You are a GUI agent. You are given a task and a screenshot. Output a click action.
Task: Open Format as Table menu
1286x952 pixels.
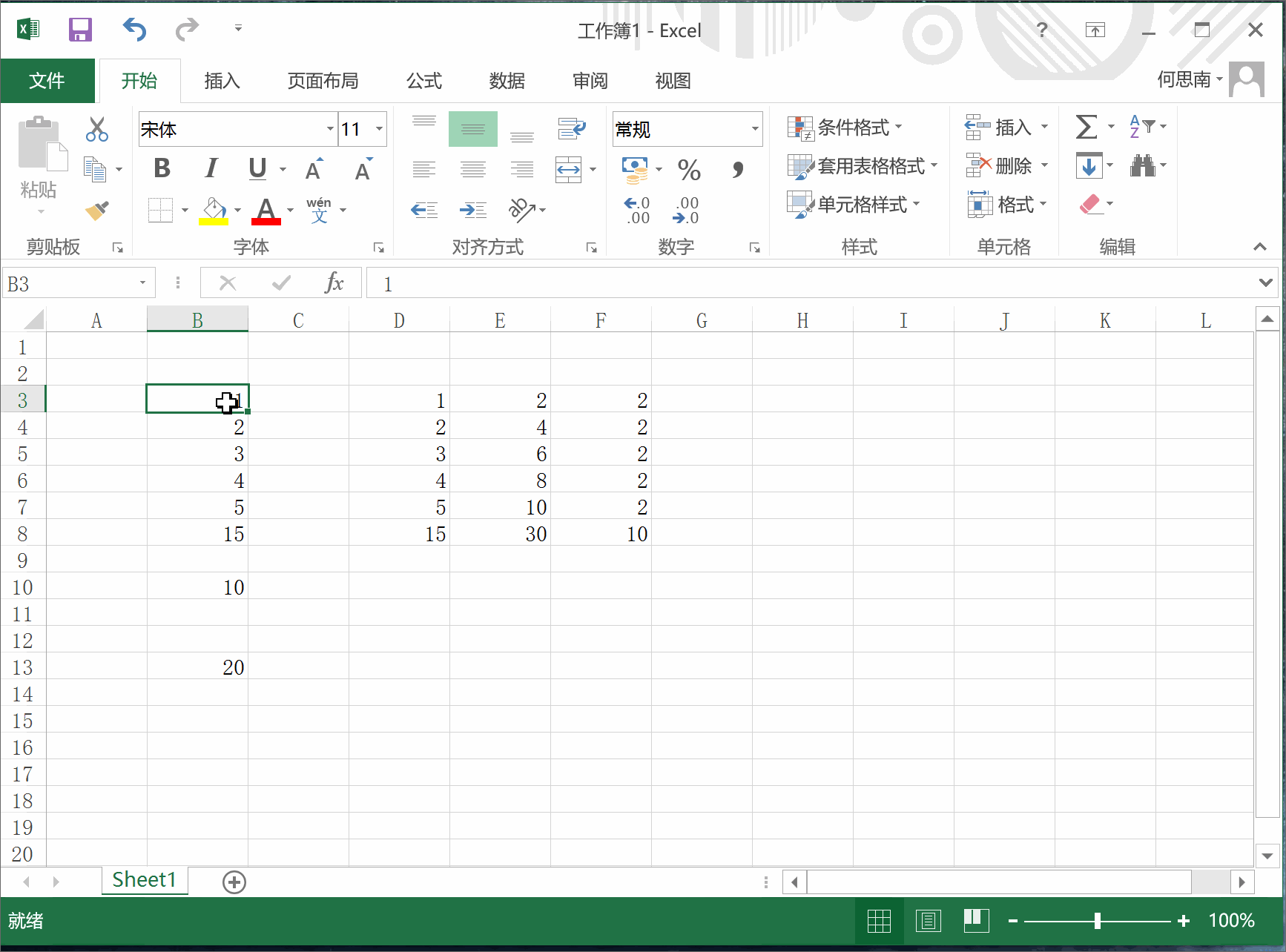(x=863, y=166)
